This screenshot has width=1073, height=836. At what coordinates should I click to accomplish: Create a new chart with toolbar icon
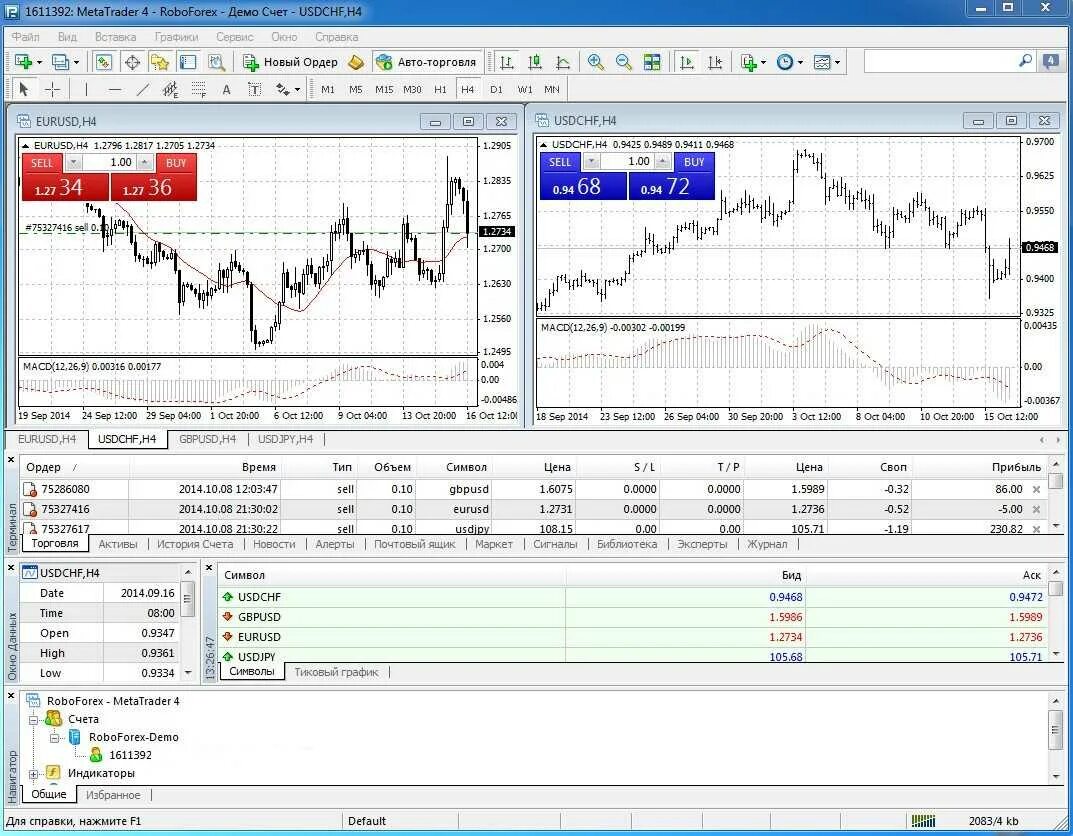point(23,62)
